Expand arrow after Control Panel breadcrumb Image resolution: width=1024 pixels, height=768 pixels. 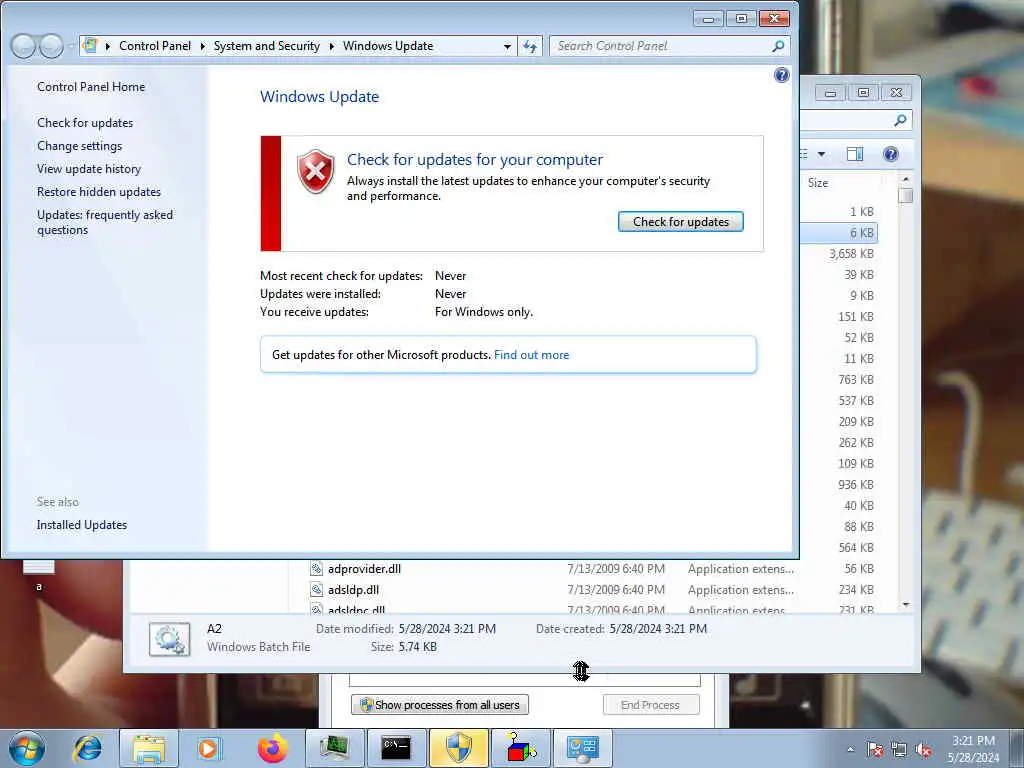point(202,46)
